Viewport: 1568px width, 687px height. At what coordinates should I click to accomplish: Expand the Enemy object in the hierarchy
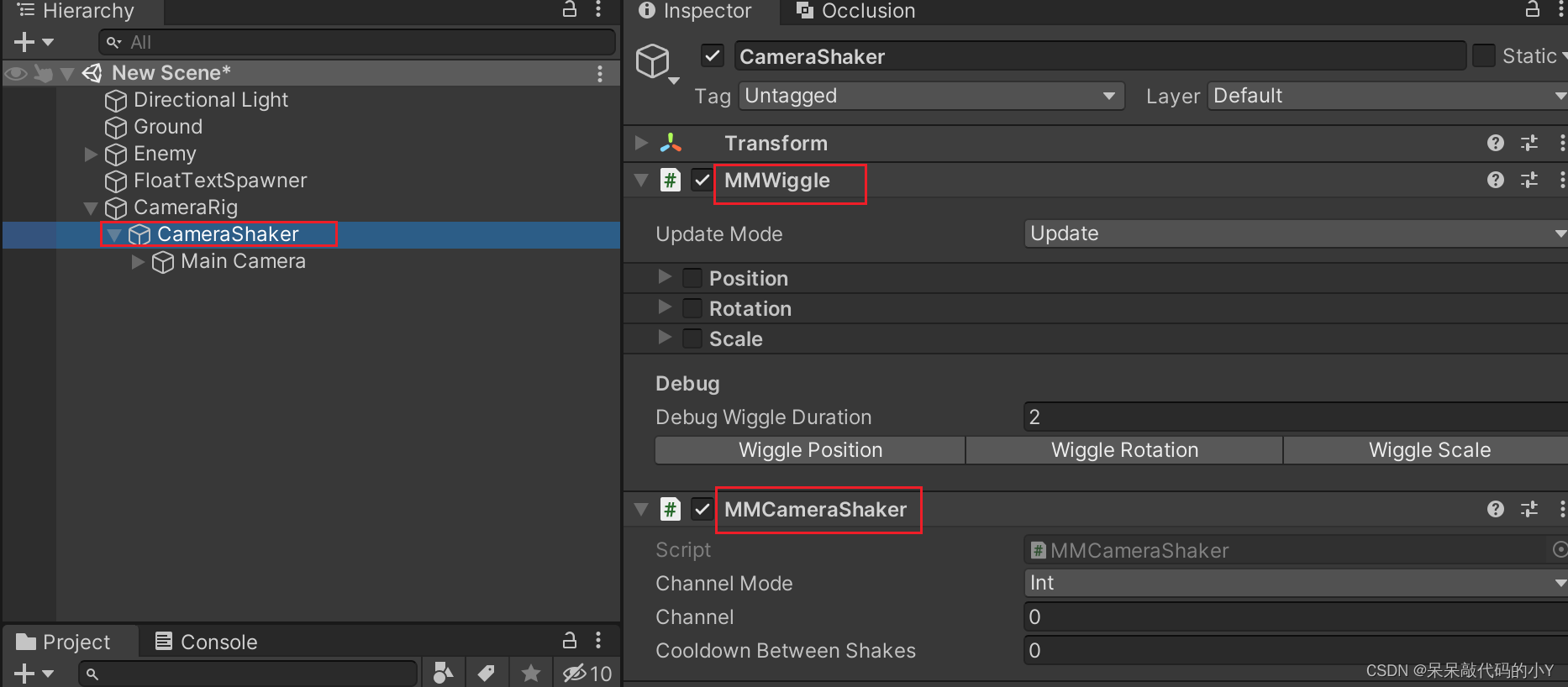91,154
